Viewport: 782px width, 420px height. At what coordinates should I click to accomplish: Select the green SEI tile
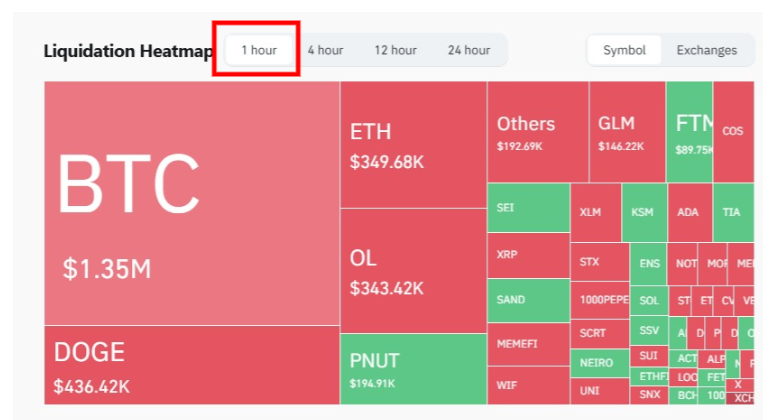pos(528,208)
